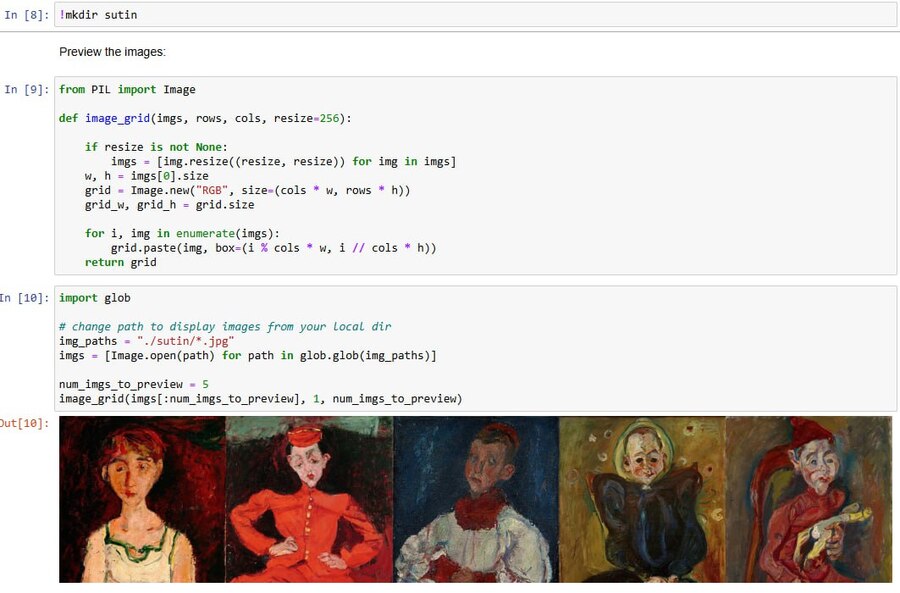
Task: Click the '!mkdir sutin' code cell
Action: (x=475, y=15)
